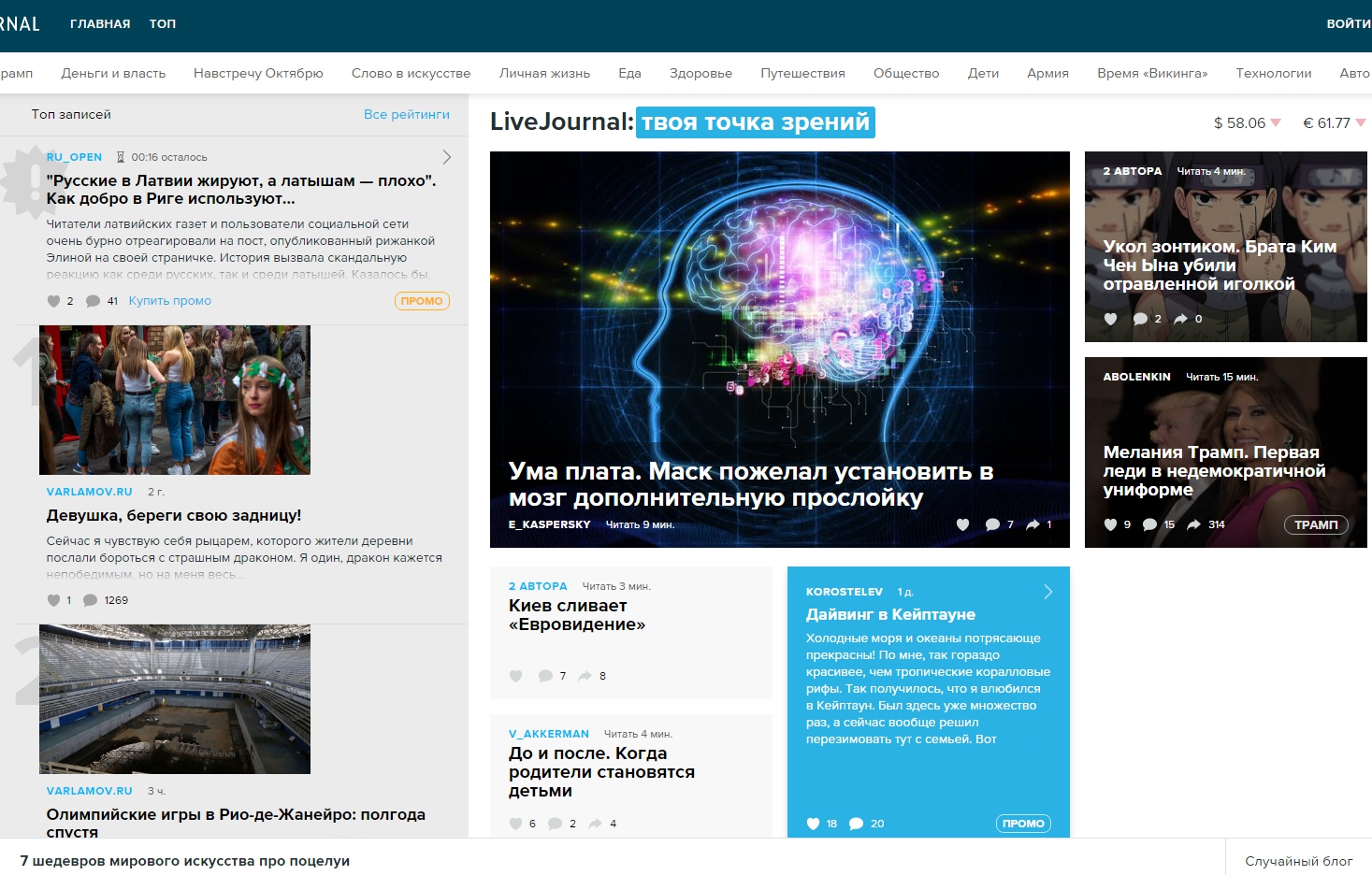The width and height of the screenshot is (1372, 875).
Task: Like 'Укол зонтиком' article with heart icon
Action: point(1110,319)
